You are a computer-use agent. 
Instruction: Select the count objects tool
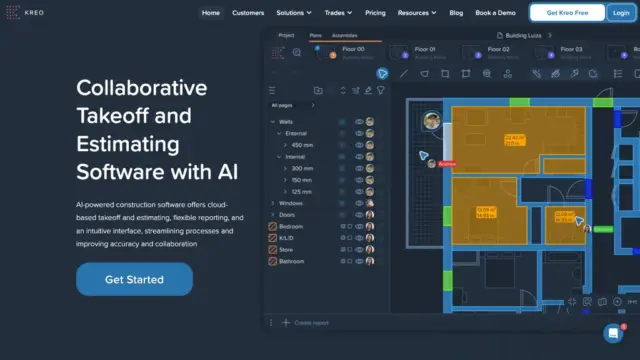(507, 74)
